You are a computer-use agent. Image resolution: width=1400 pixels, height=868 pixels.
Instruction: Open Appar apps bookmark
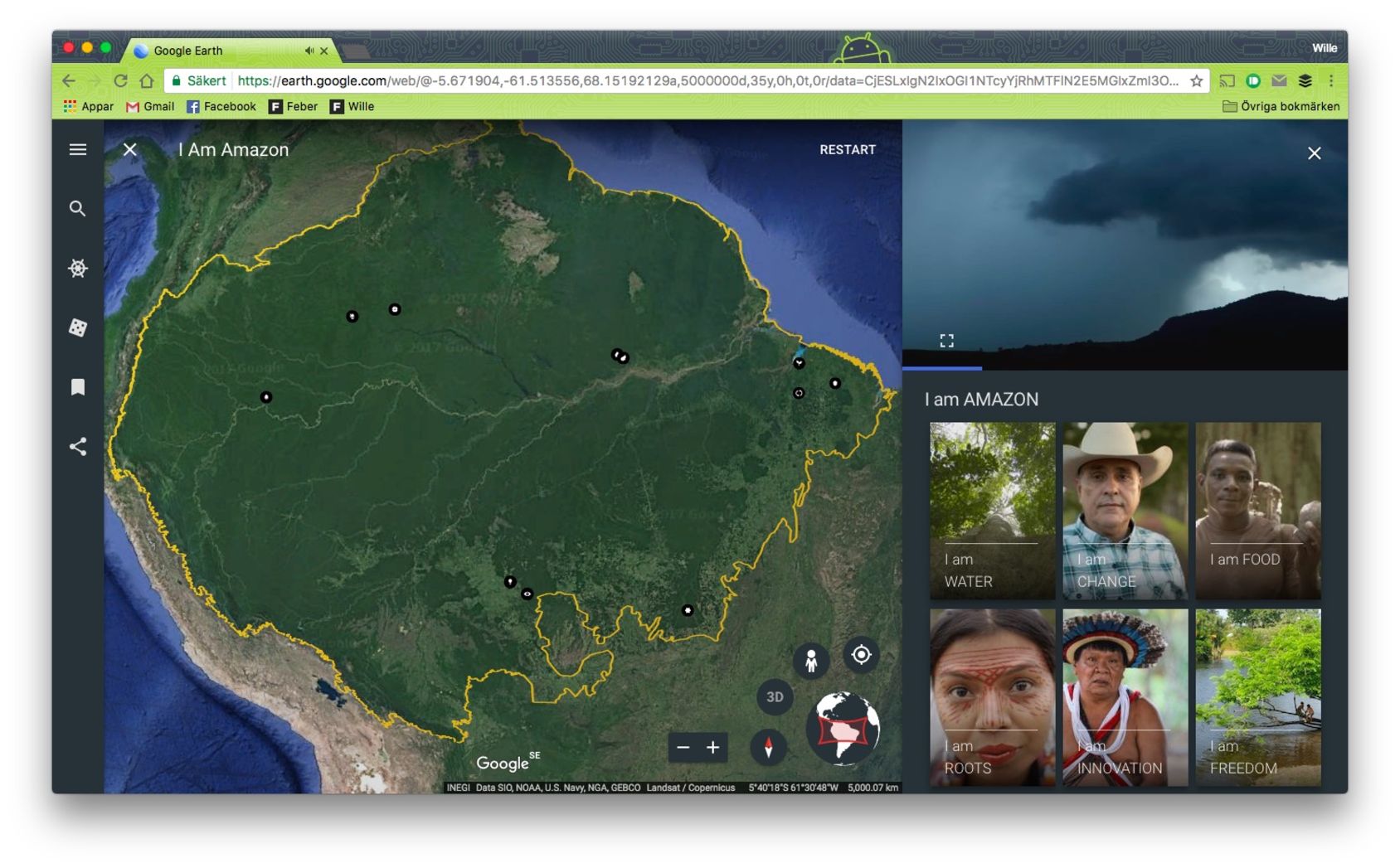pos(88,107)
